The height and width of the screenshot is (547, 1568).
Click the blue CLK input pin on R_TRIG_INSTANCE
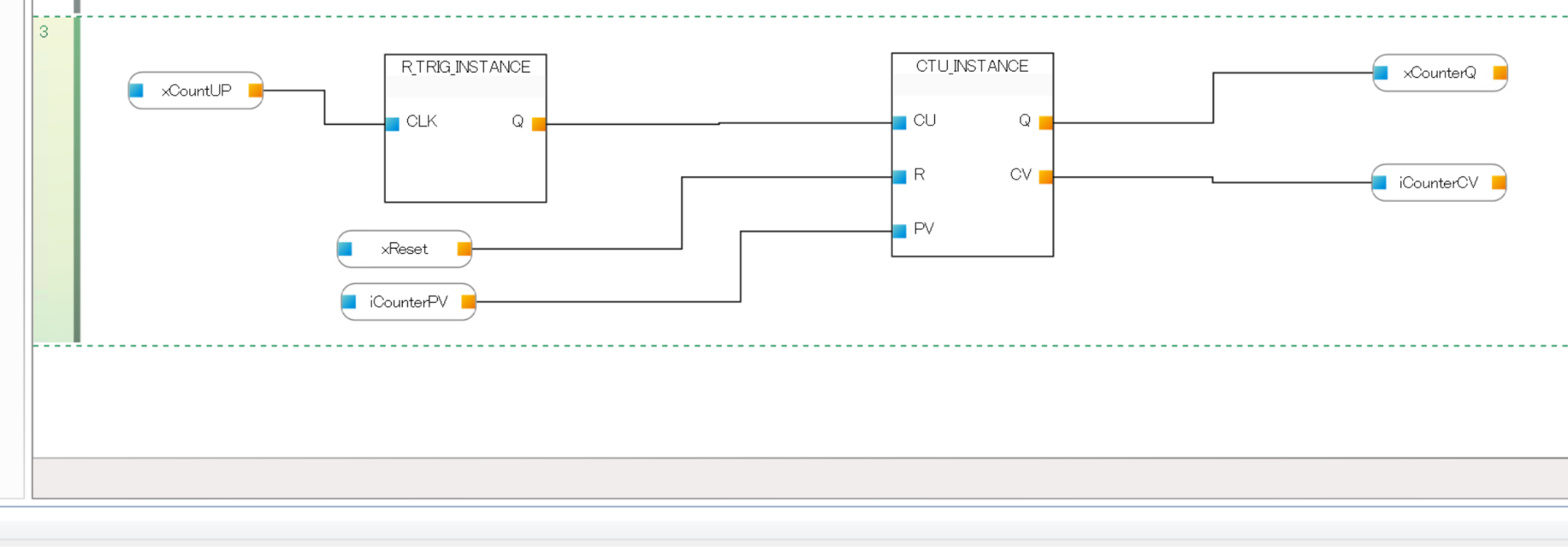coord(392,124)
